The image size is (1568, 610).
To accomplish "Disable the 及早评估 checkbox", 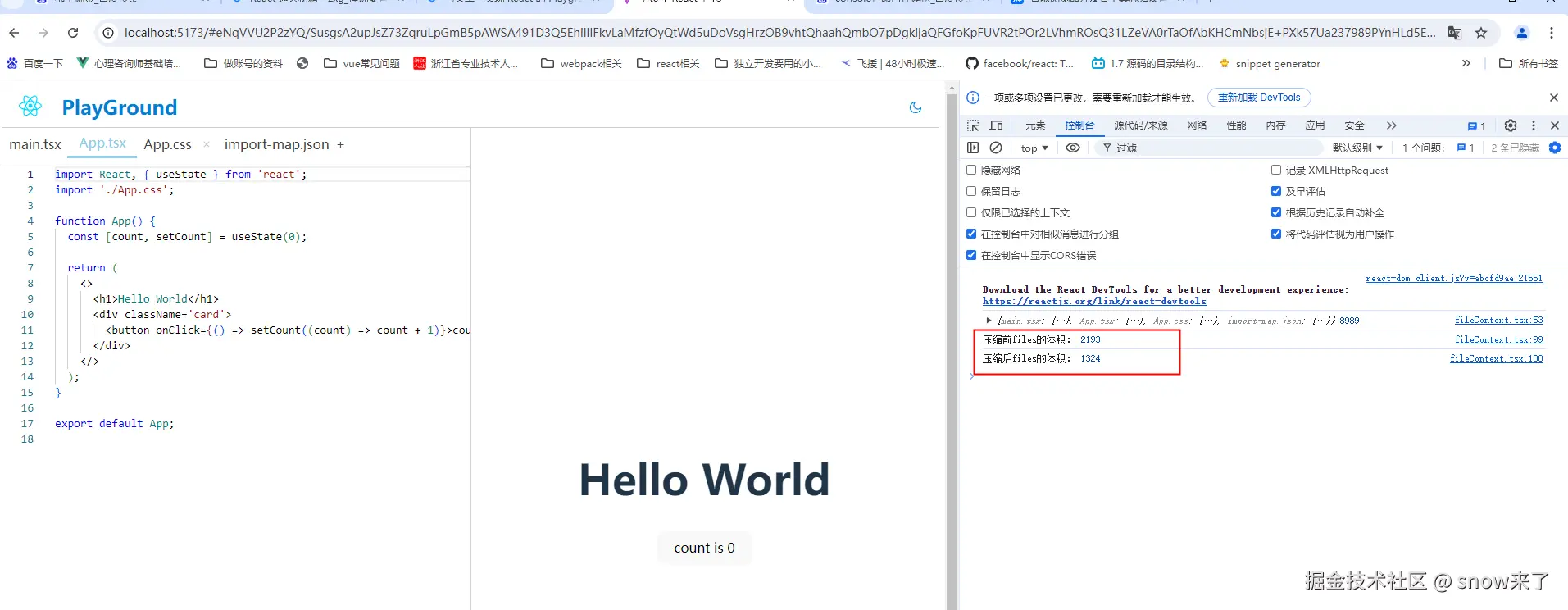I will 1276,191.
